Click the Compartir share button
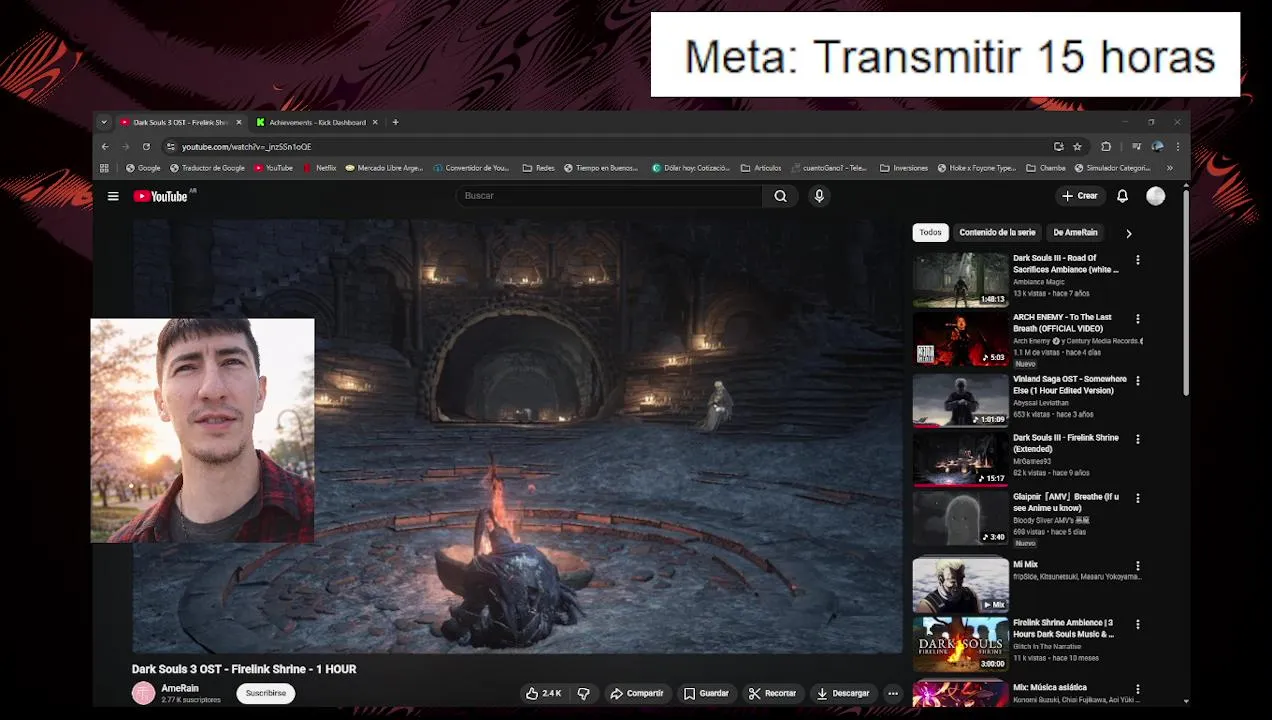 coord(637,693)
